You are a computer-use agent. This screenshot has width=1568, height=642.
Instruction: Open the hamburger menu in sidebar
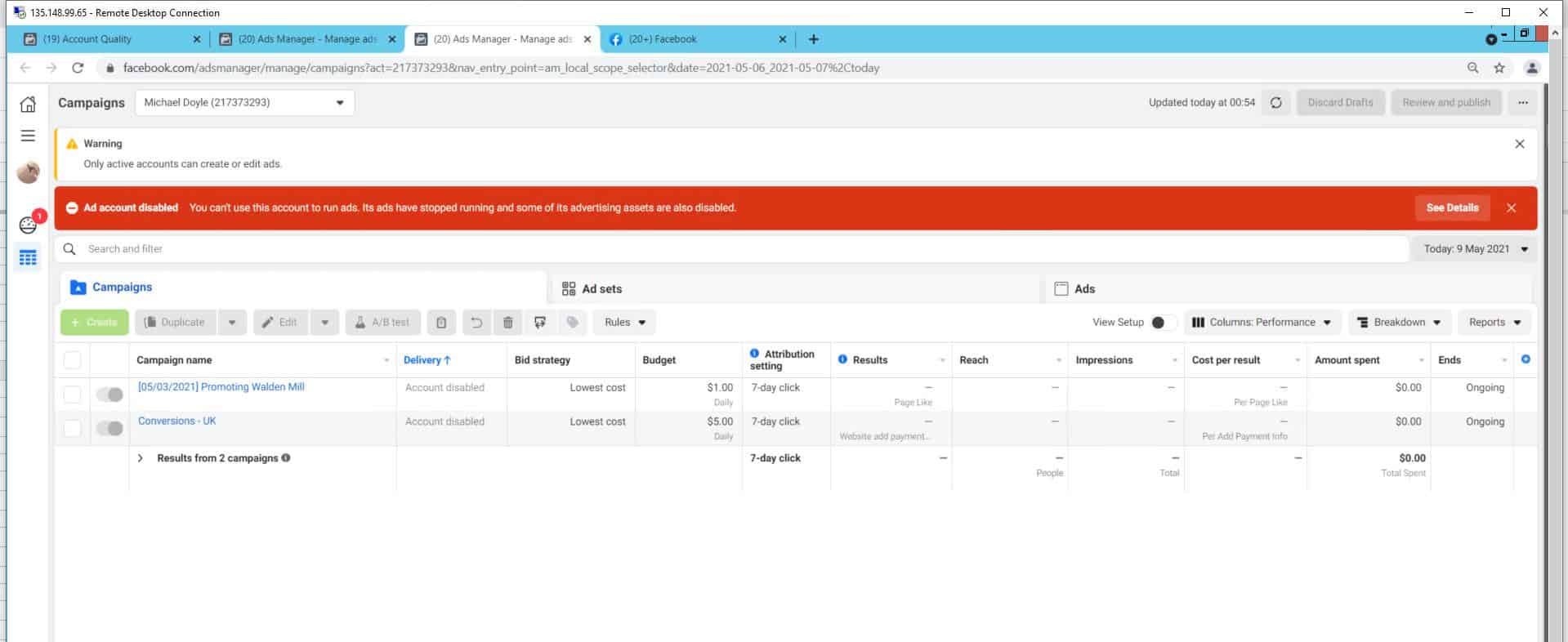(x=28, y=136)
